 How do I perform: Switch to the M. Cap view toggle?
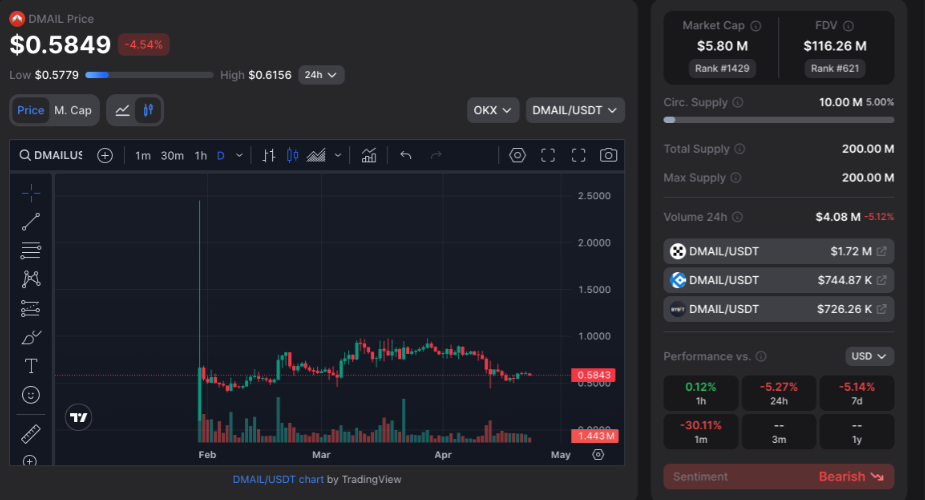coord(73,110)
